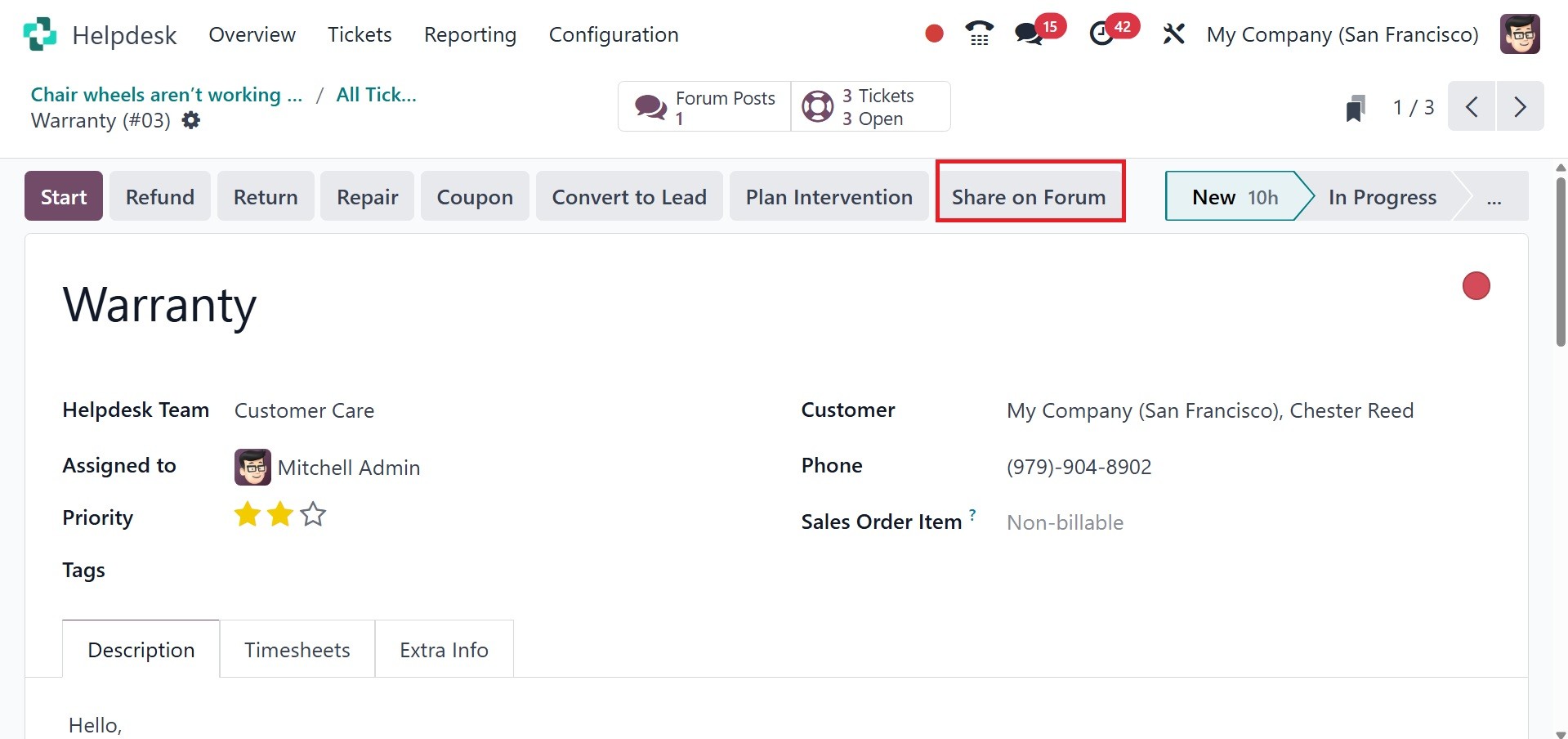This screenshot has height=739, width=1568.
Task: Click the bookmark icon near the record pager
Action: 1356,108
